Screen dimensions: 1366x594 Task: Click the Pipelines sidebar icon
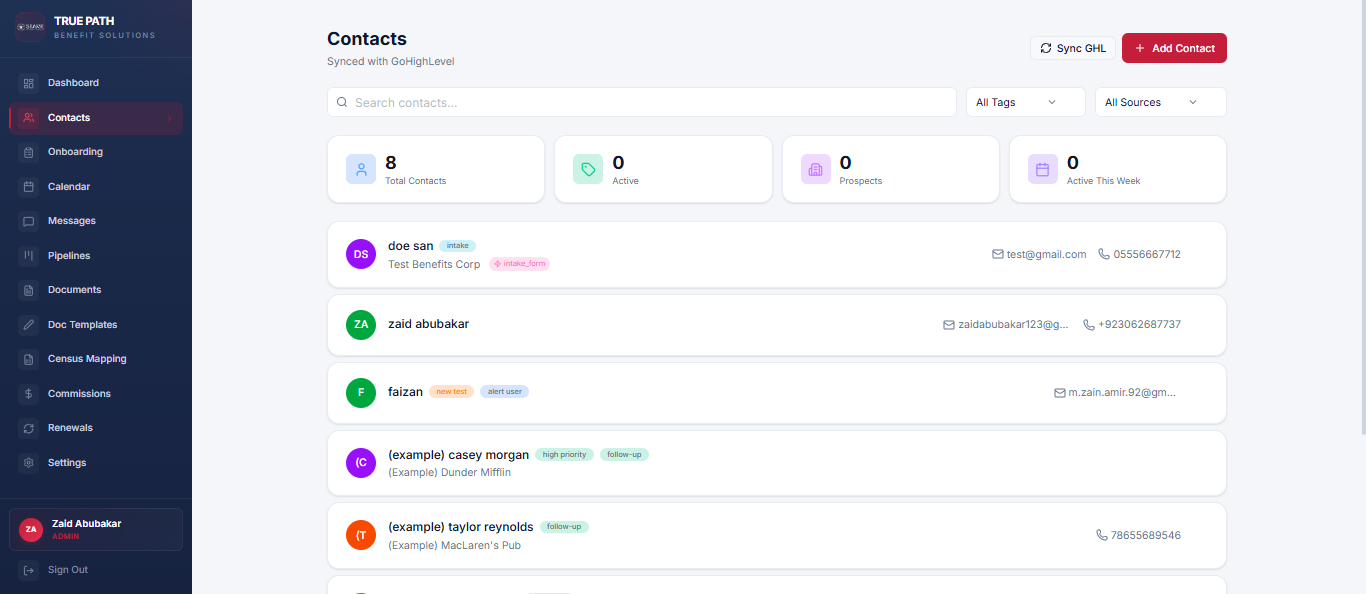click(31, 255)
